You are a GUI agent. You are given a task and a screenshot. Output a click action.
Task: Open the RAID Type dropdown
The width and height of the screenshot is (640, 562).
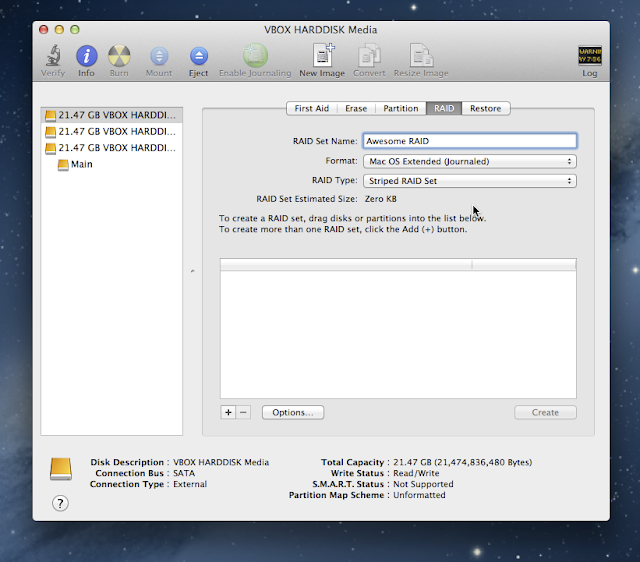tap(469, 181)
